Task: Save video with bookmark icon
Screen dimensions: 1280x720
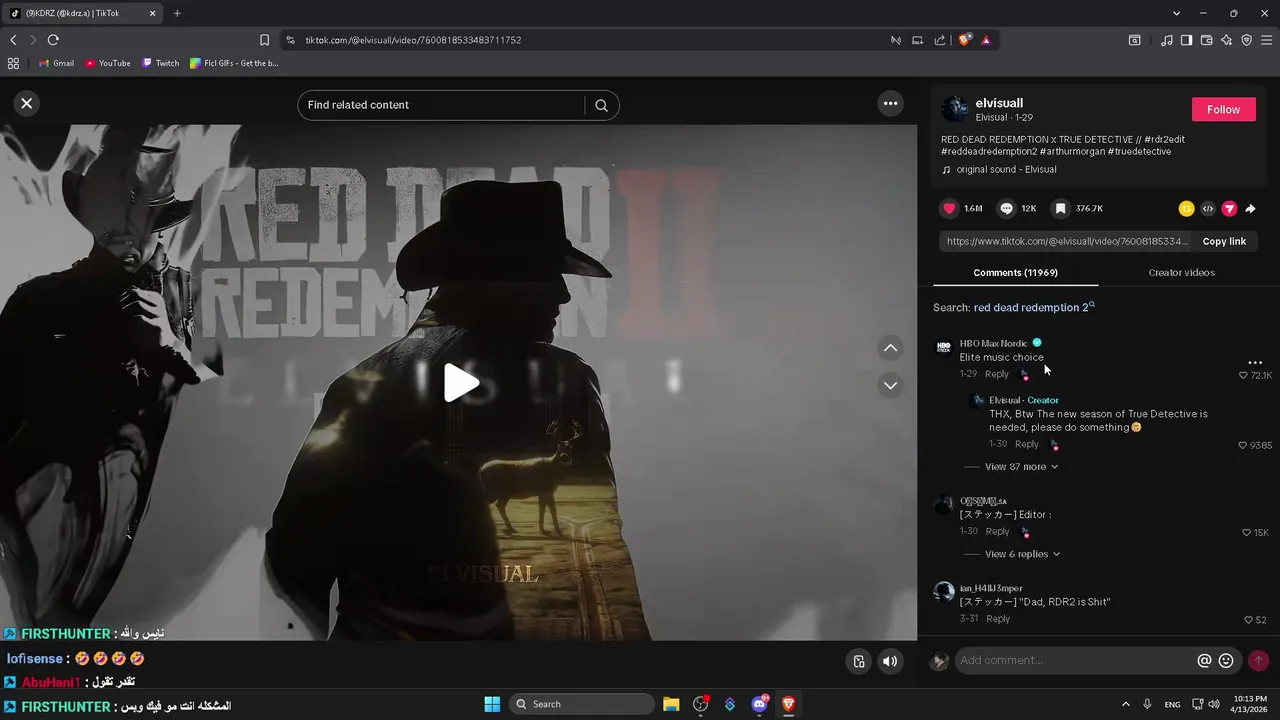Action: point(1061,208)
